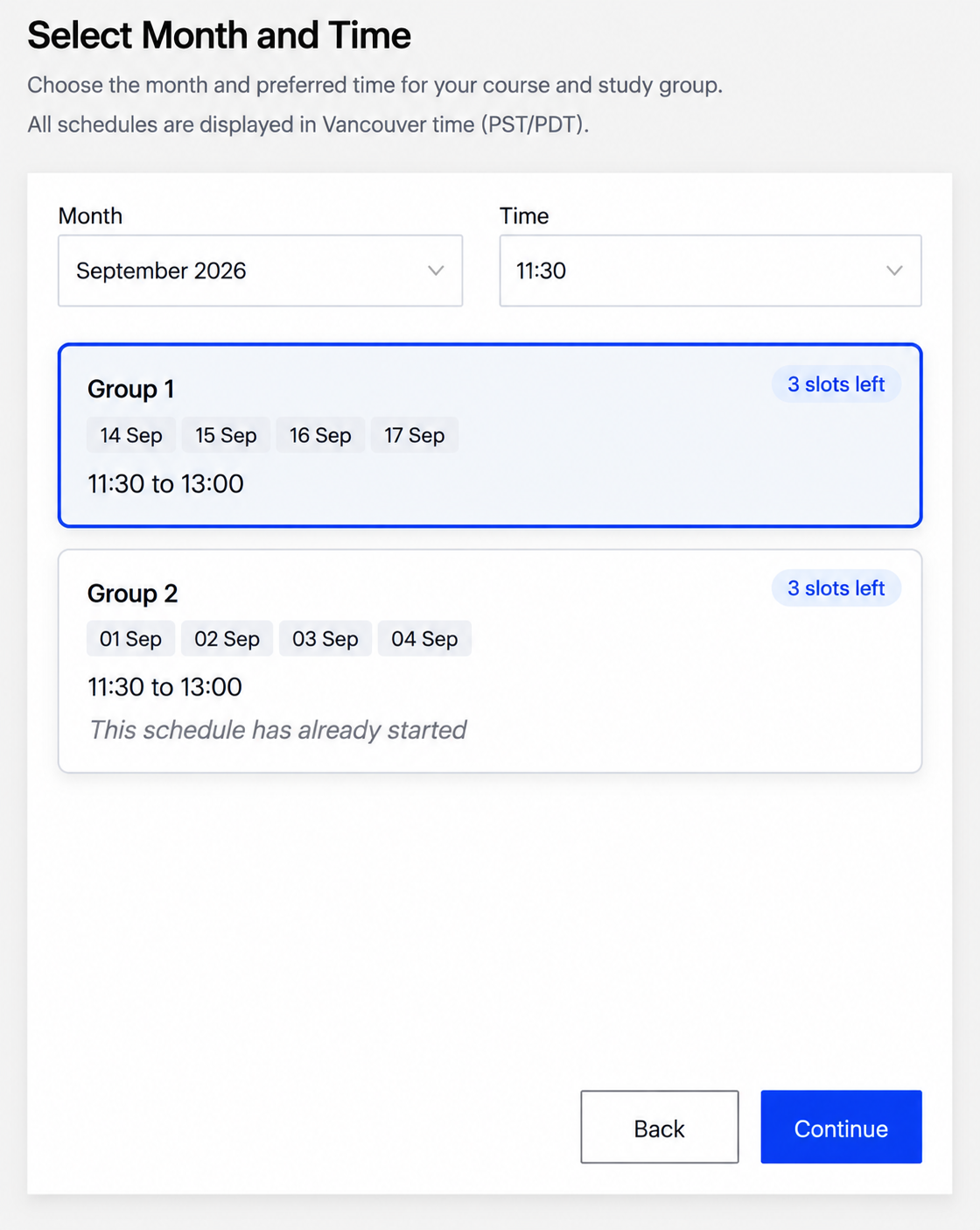Click 'This schedule has already started' note

tap(278, 730)
